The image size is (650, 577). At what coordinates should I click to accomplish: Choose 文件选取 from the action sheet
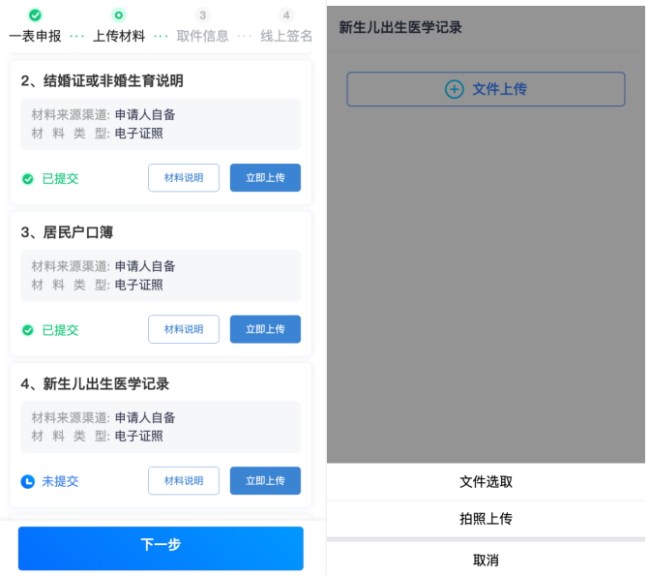[x=486, y=482]
